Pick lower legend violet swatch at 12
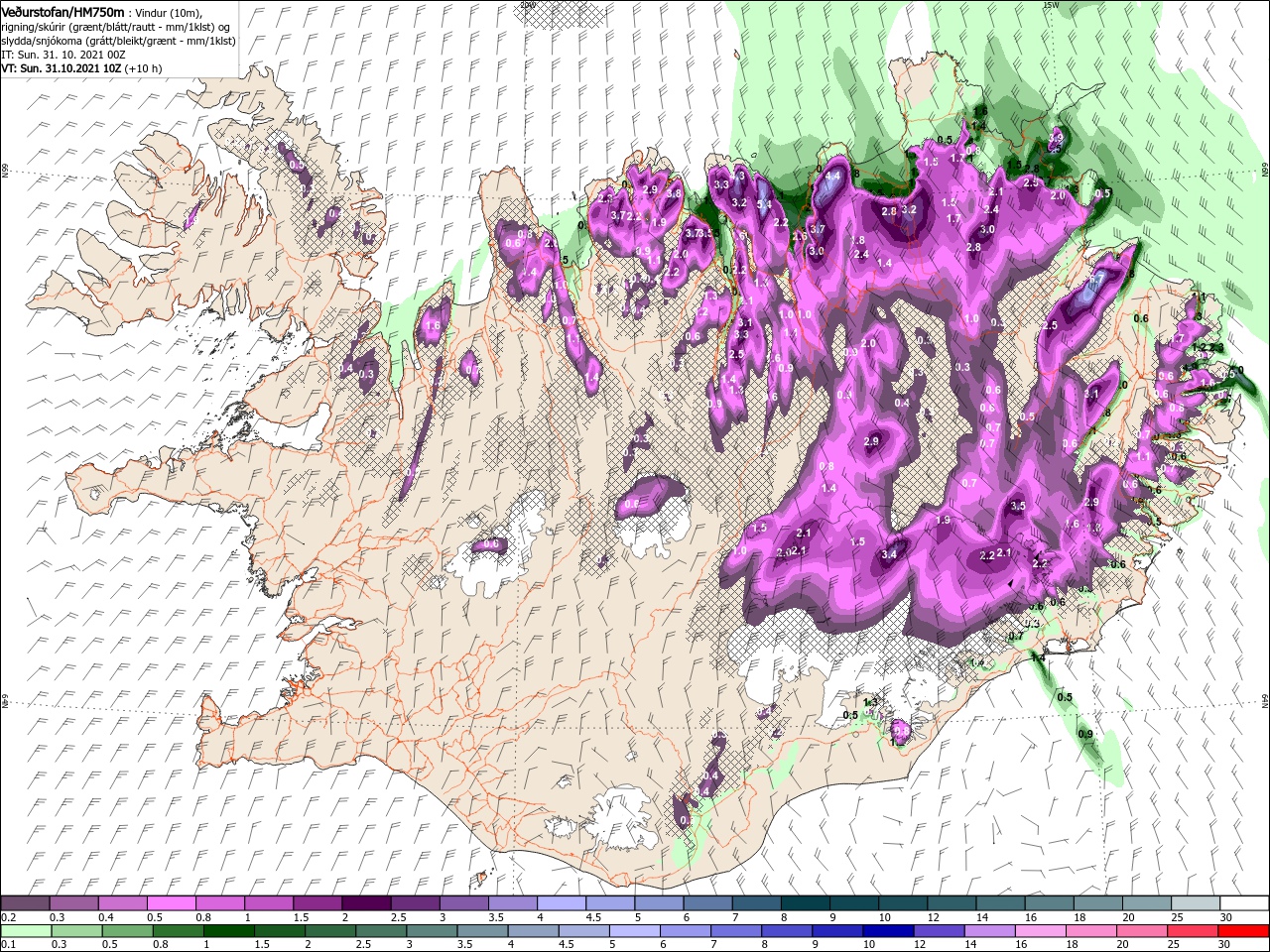Screen dimensions: 1270x952 click(938, 931)
